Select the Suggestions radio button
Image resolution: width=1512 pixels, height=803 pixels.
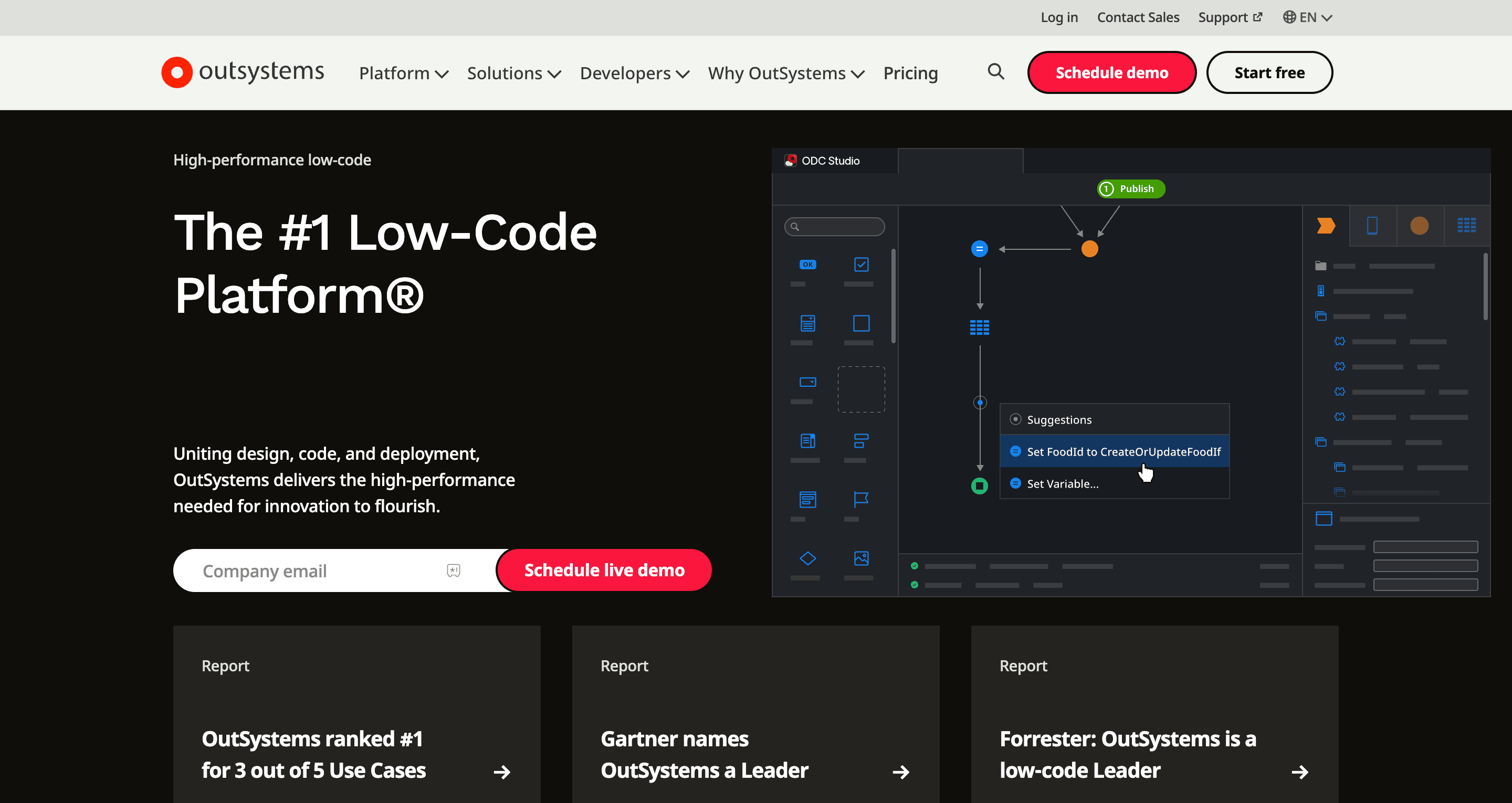tap(1015, 420)
